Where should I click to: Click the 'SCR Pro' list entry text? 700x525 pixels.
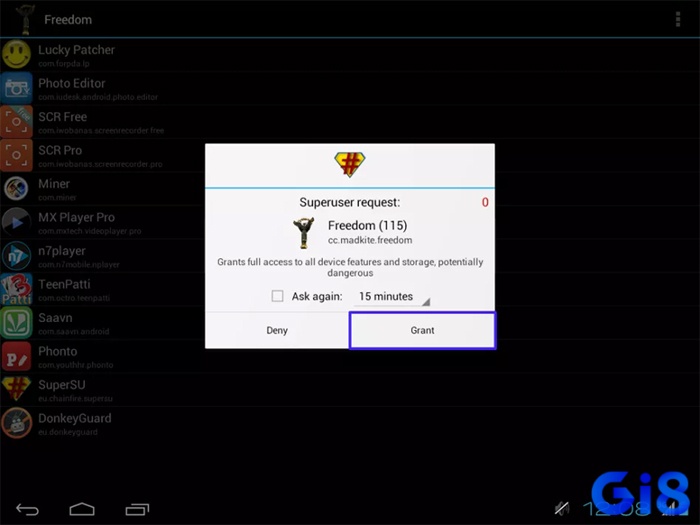pyautogui.click(x=60, y=150)
